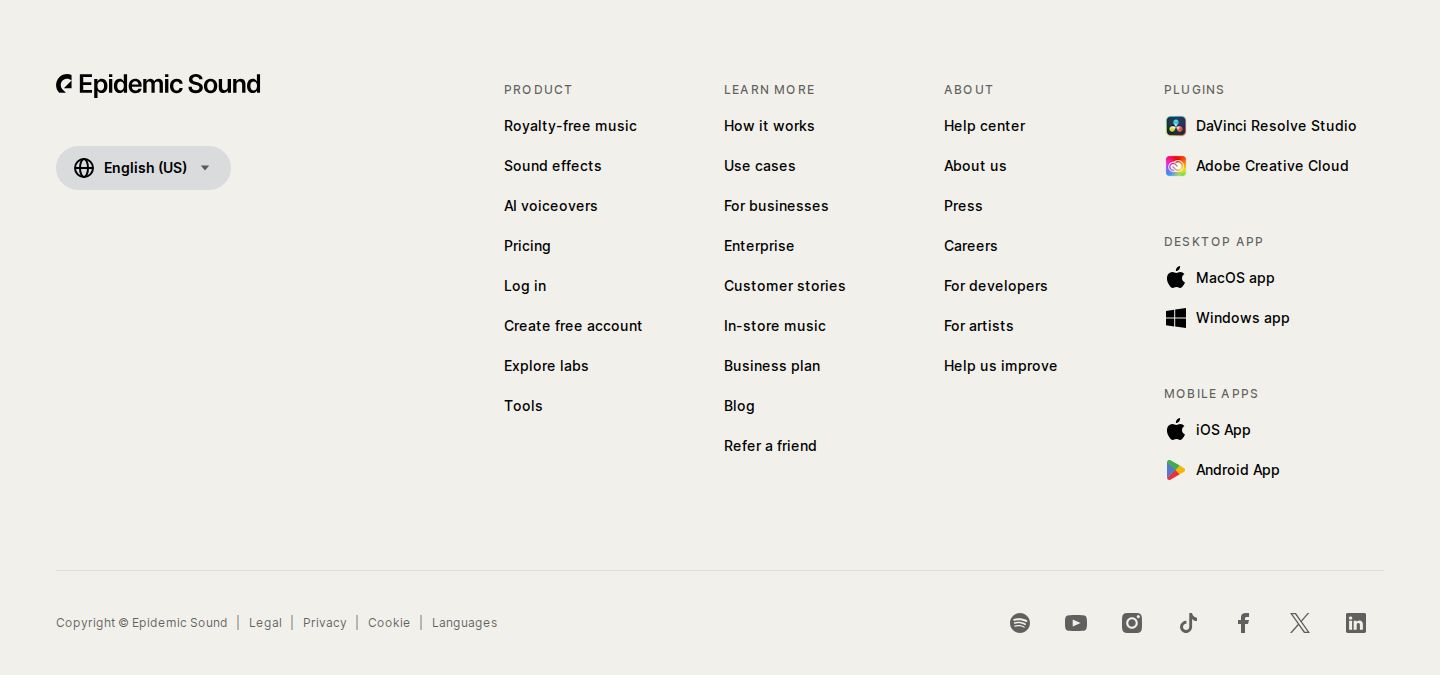
Task: Open Cookie footer link
Action: [389, 623]
